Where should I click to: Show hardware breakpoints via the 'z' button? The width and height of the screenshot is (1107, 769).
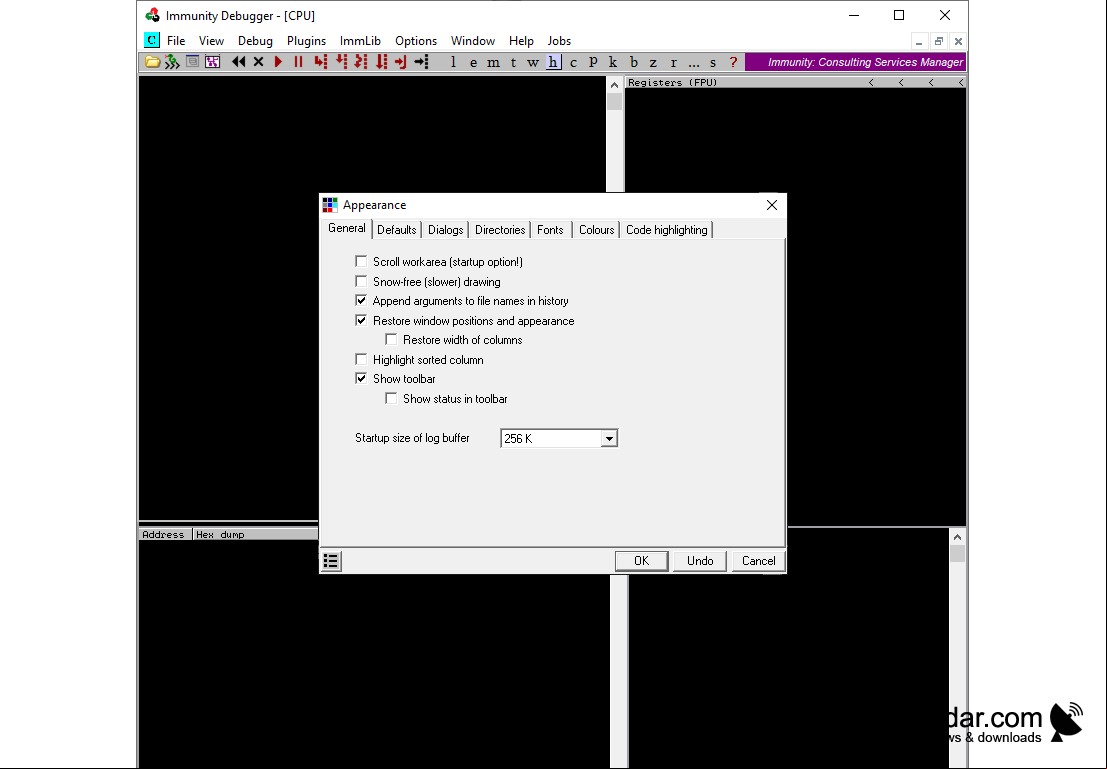(x=653, y=62)
